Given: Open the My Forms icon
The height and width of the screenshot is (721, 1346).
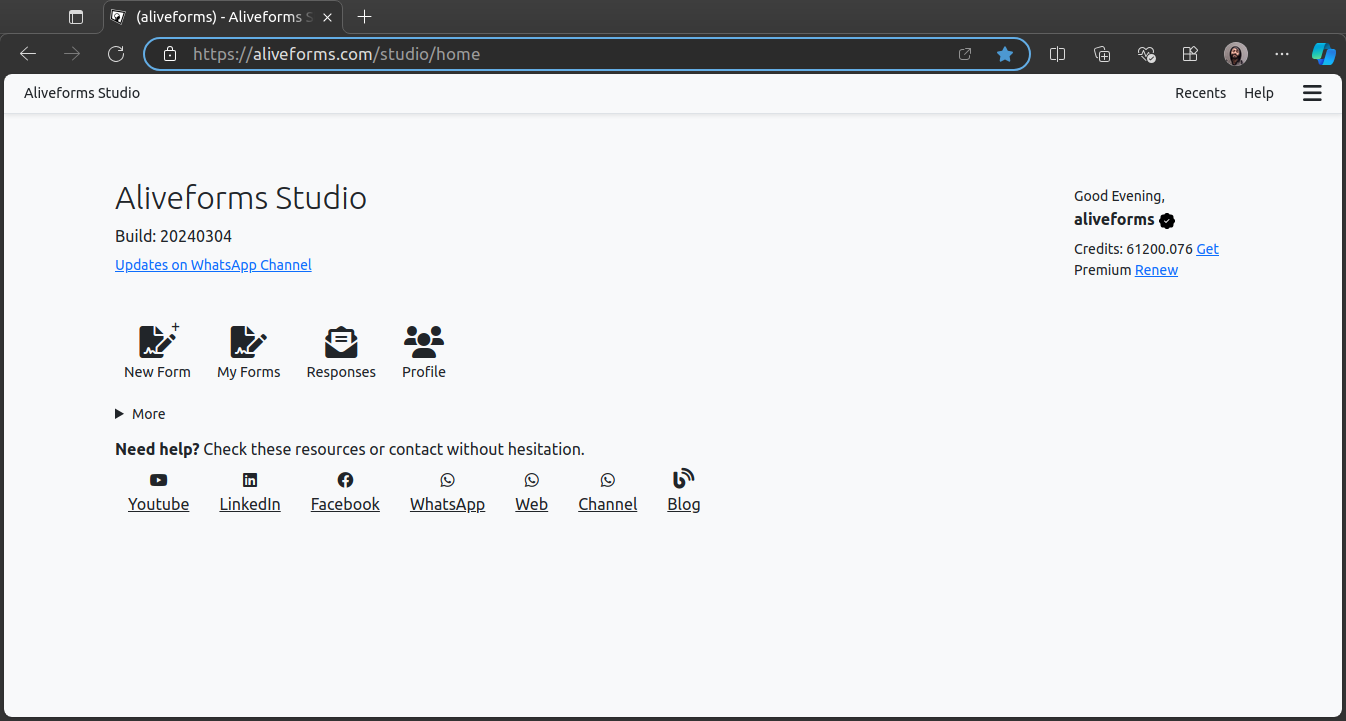Looking at the screenshot, I should tap(248, 342).
